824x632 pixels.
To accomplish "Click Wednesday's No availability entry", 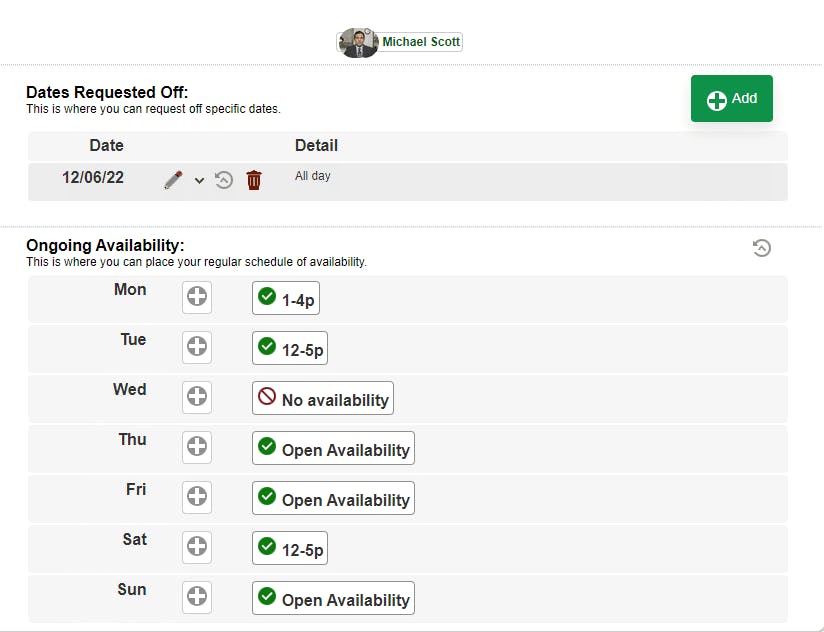I will 323,398.
